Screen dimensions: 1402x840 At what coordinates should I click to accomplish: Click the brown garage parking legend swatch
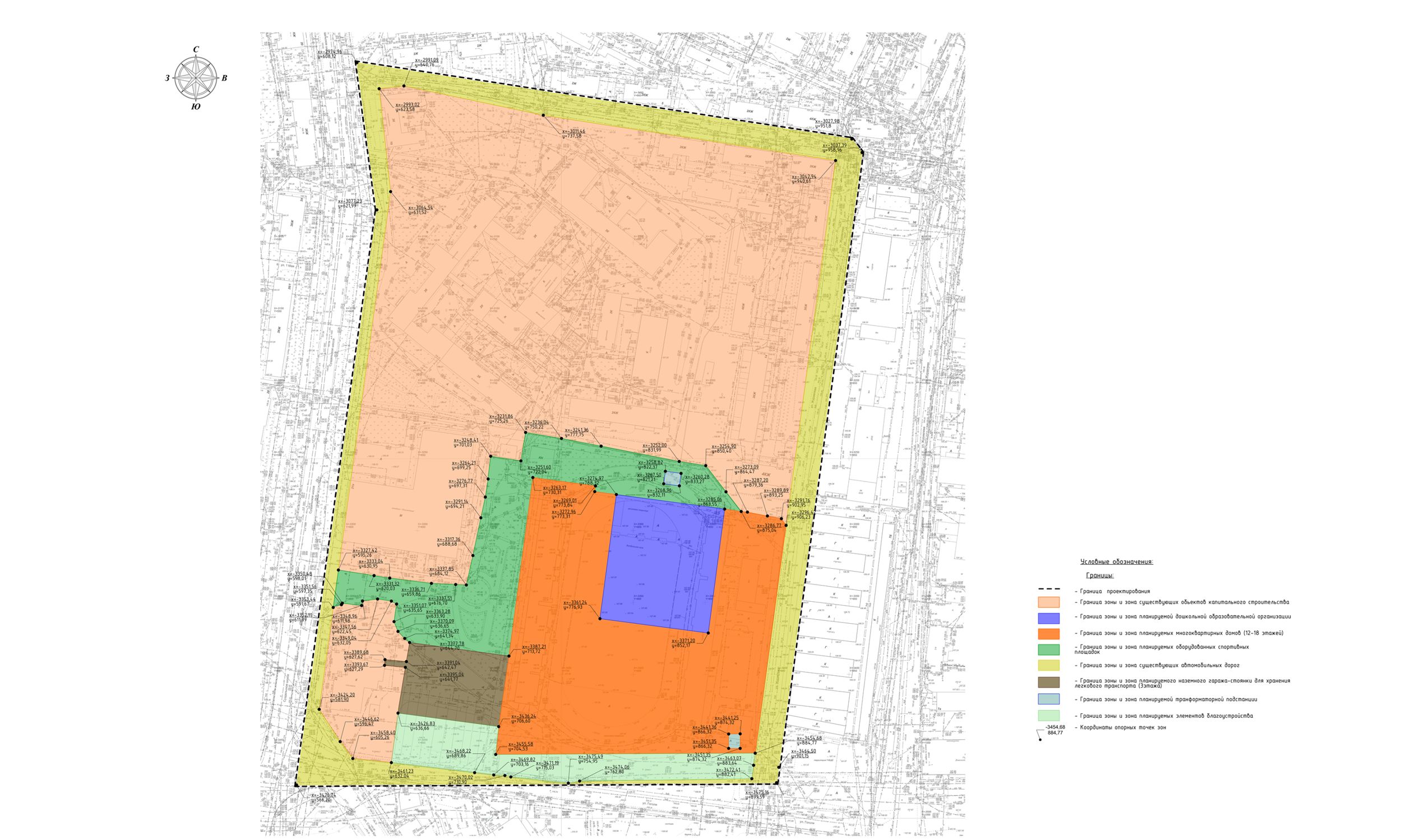pyautogui.click(x=1049, y=682)
